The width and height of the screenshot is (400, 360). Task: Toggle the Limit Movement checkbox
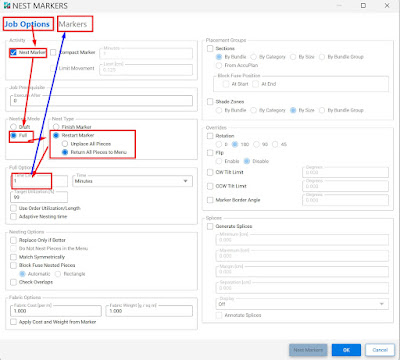(x=53, y=68)
